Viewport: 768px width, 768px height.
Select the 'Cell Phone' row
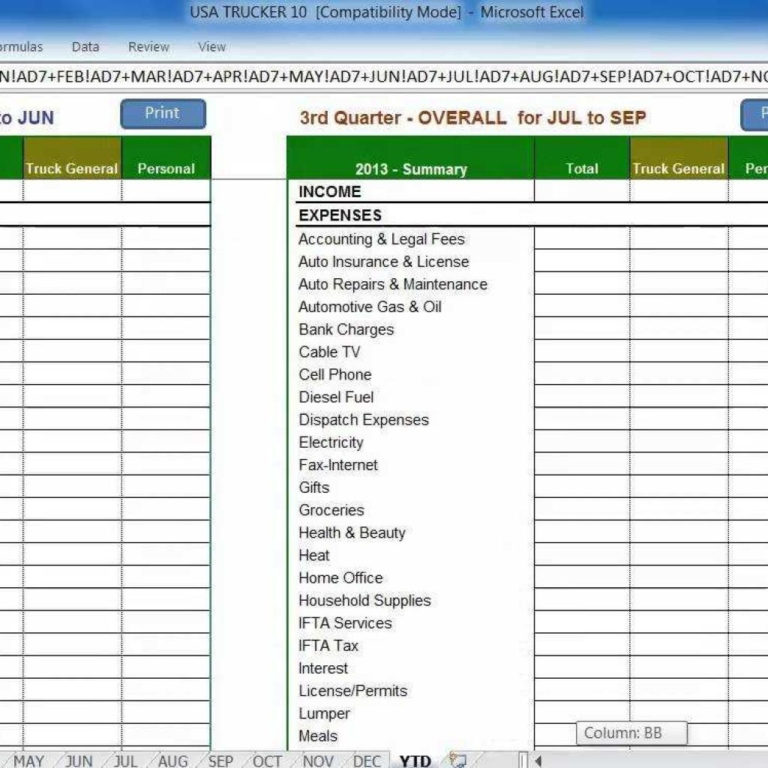pyautogui.click(x=335, y=374)
